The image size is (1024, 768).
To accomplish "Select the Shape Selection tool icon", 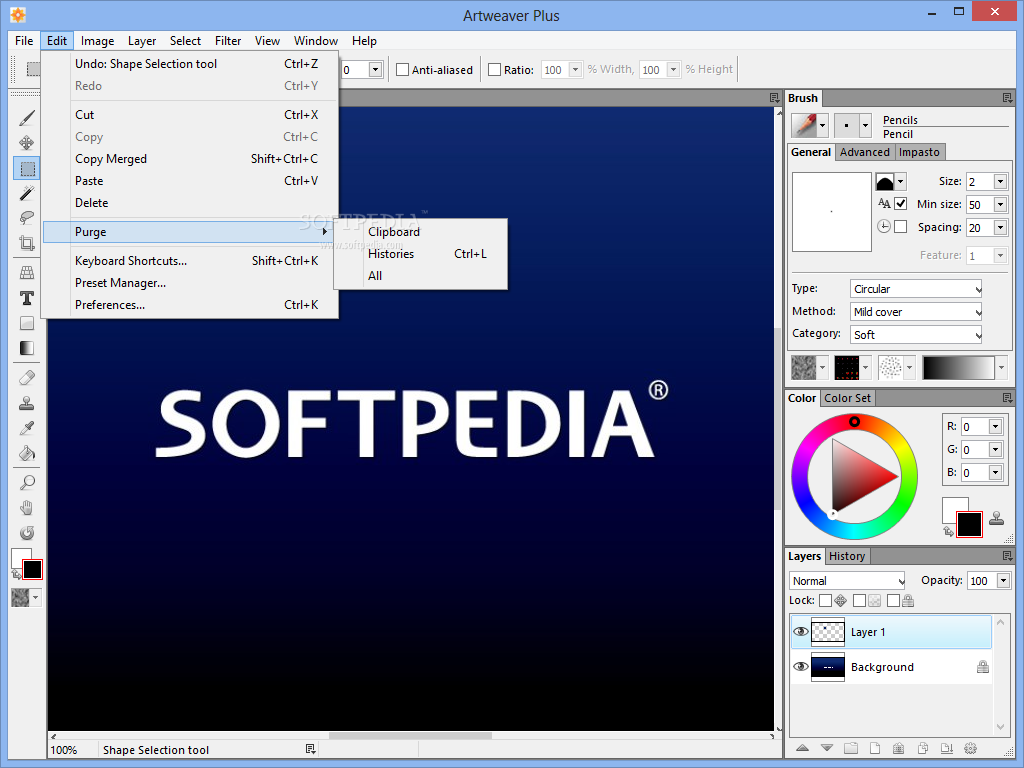I will click(27, 168).
